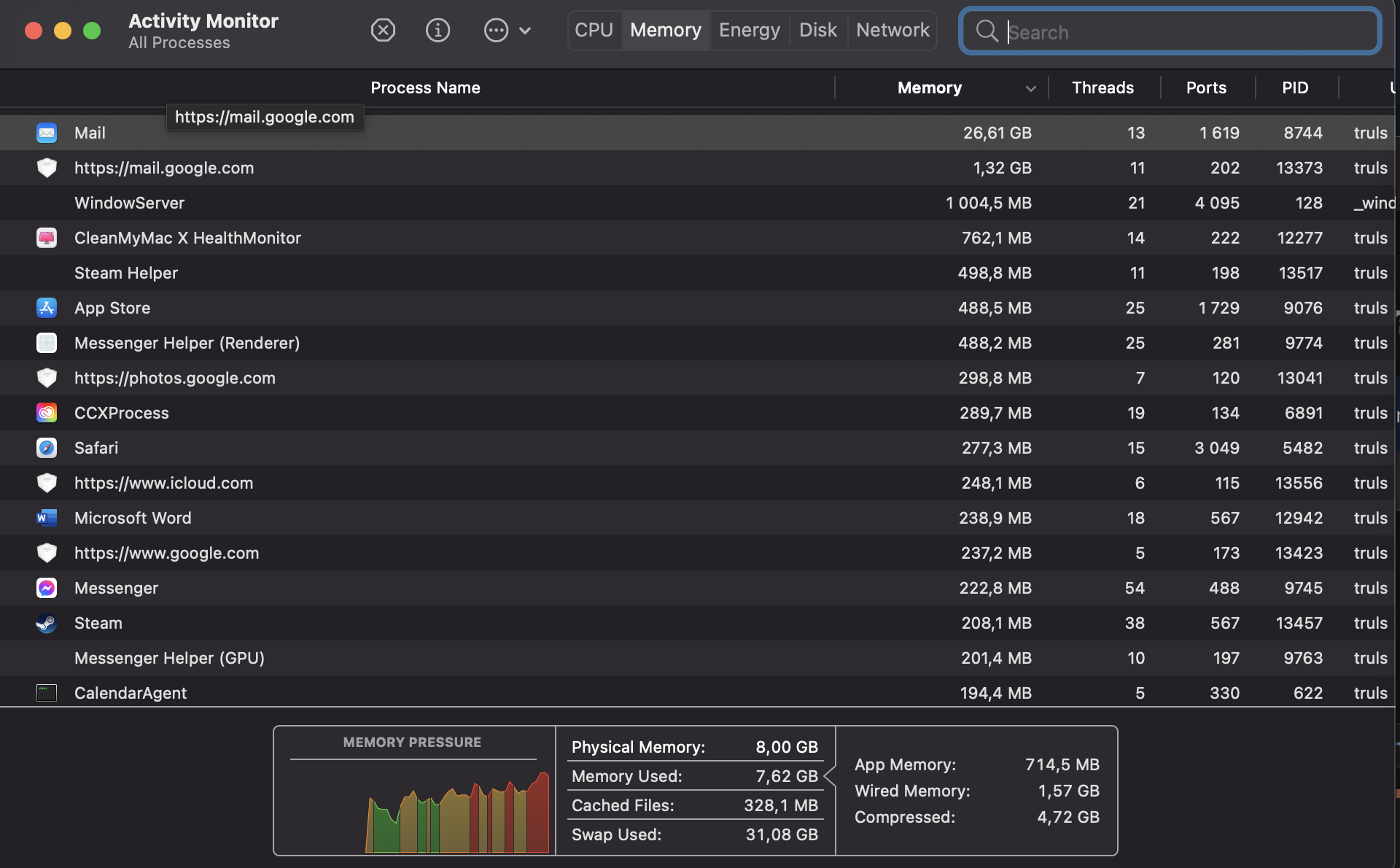Click the CleanMyMac X HealthMonitor icon
This screenshot has width=1400, height=868.
(x=46, y=237)
